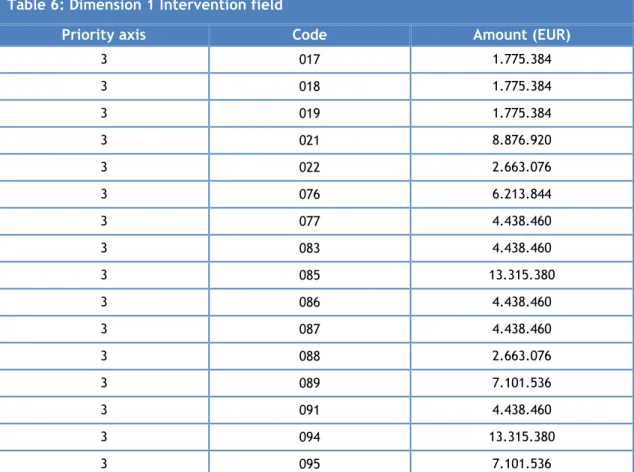Select amount 2.663.076 in code 022 row
The image size is (634, 472).
[x=522, y=167]
